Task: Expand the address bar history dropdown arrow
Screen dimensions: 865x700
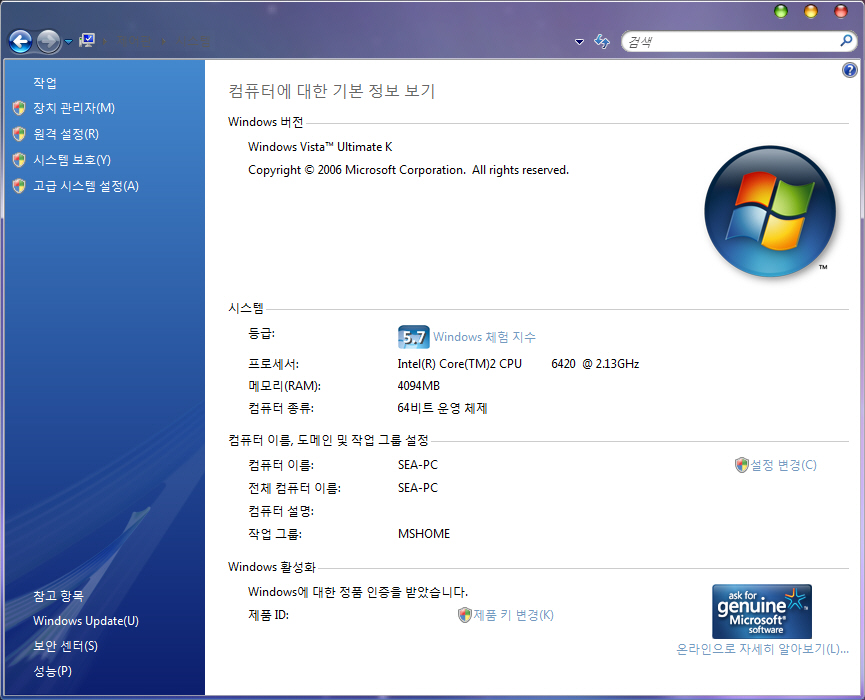Action: click(x=579, y=41)
